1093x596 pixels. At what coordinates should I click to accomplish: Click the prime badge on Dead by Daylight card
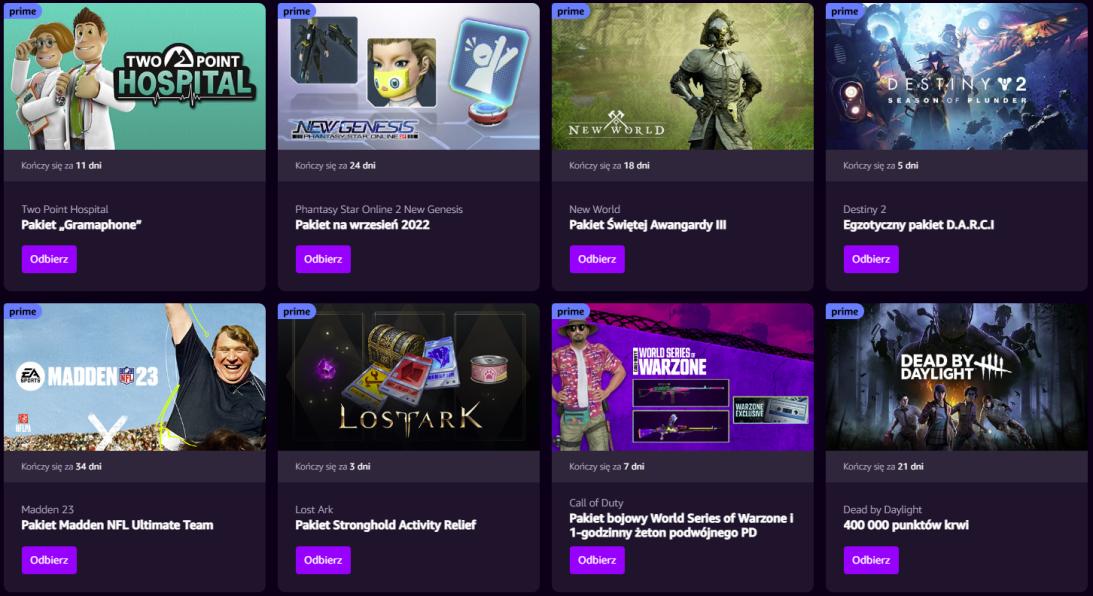tap(844, 312)
